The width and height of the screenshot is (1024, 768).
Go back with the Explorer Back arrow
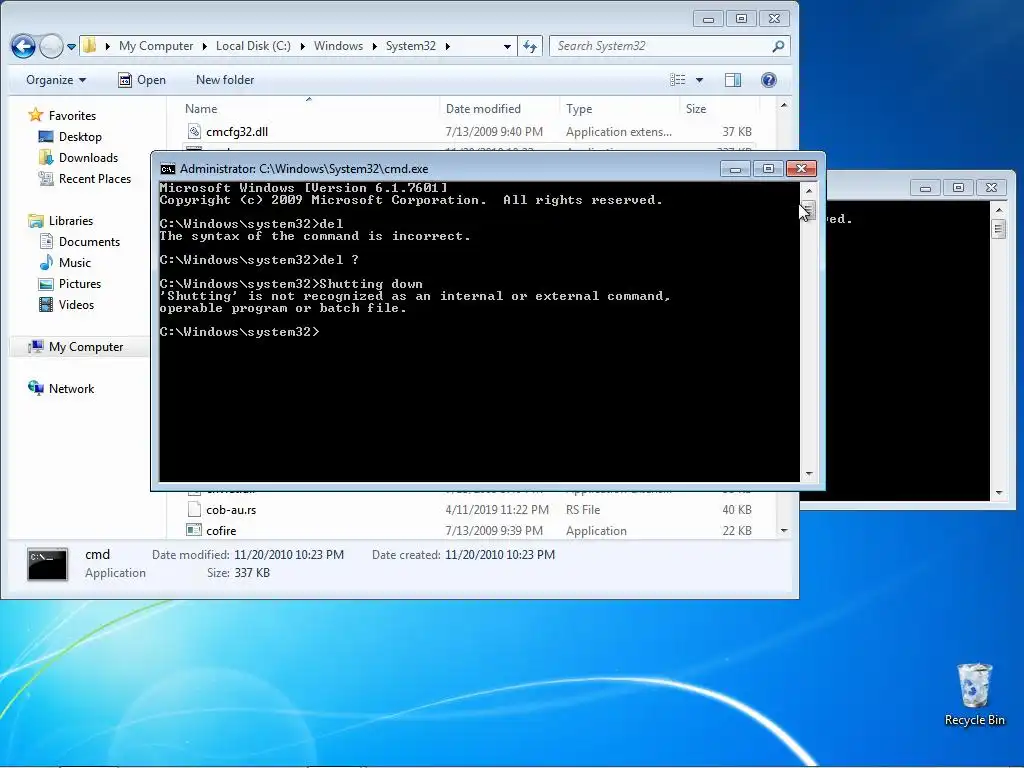point(23,46)
